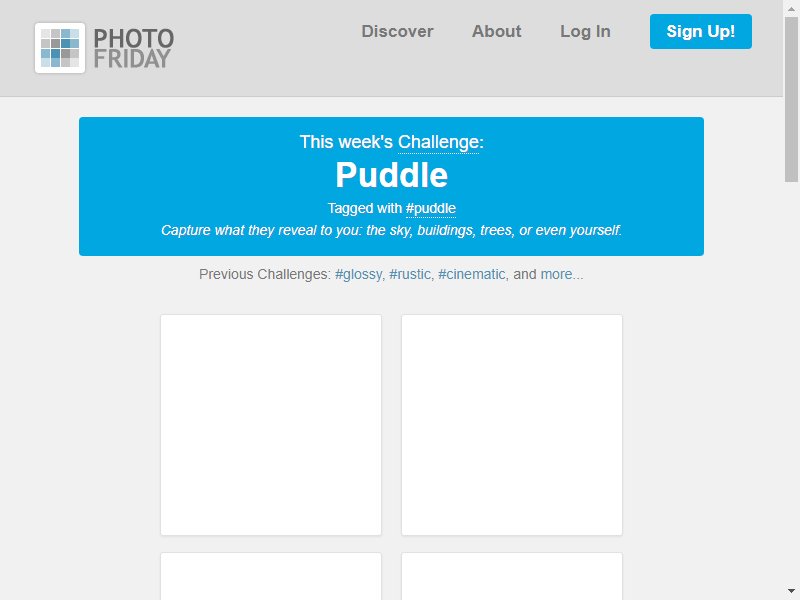This screenshot has width=800, height=600.
Task: Open the About page link
Action: [x=496, y=32]
